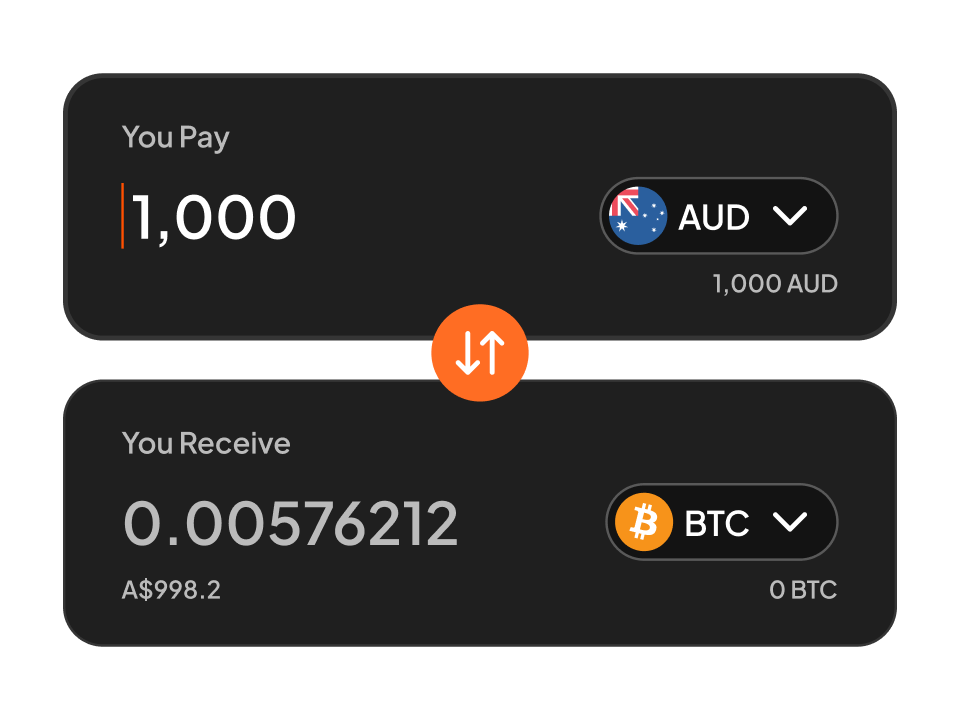Swap pay and receive currencies

click(480, 353)
